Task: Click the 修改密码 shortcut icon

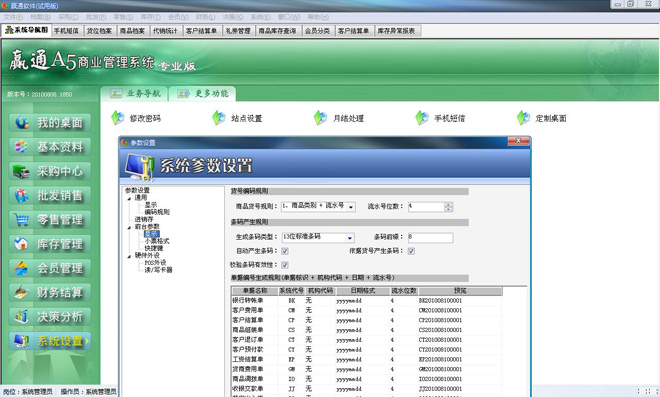Action: (118, 118)
